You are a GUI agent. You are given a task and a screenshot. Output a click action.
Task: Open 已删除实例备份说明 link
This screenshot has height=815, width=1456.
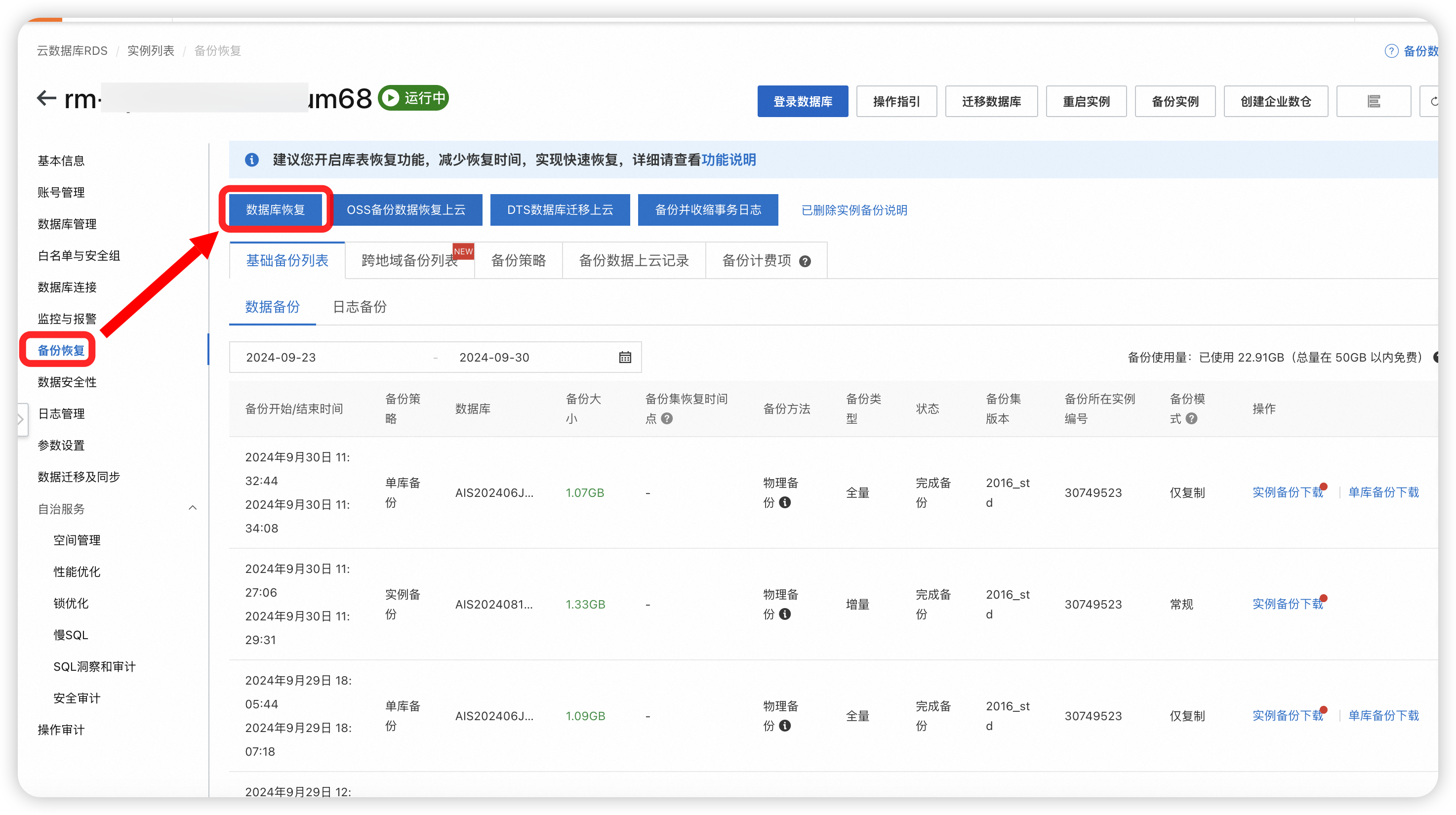coord(854,210)
